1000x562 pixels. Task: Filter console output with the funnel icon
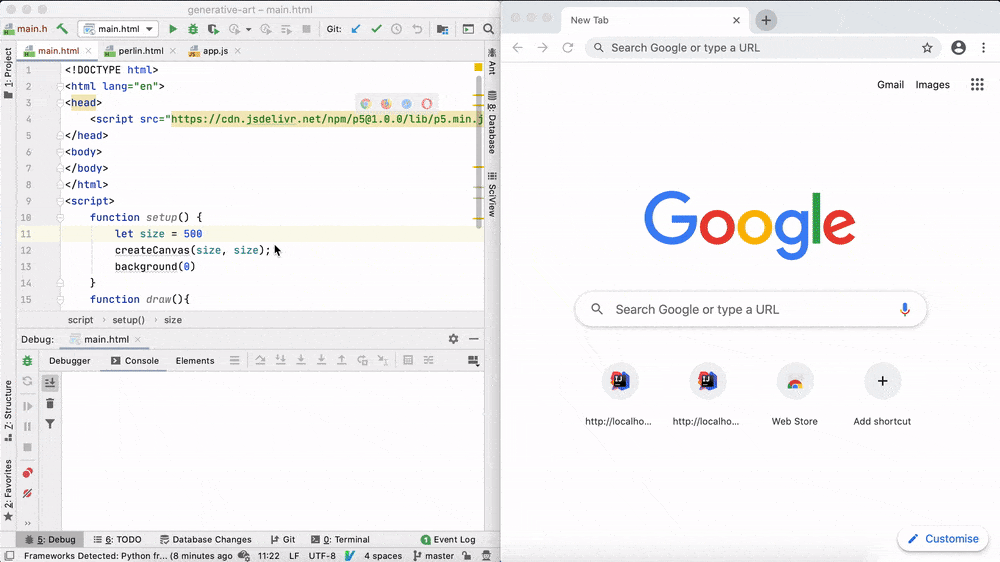click(50, 424)
